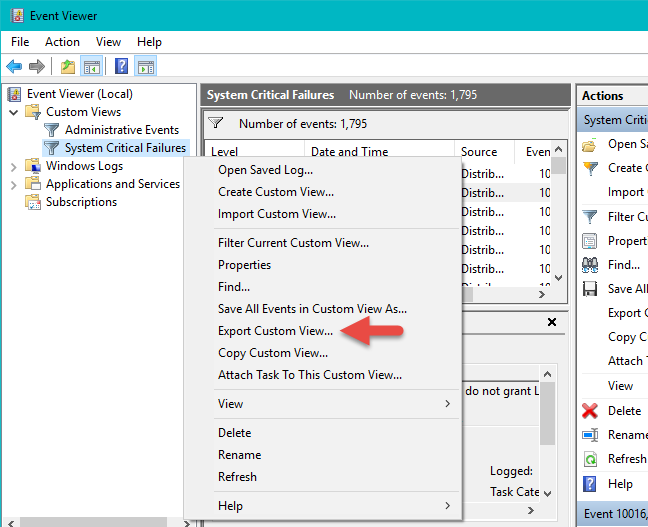The width and height of the screenshot is (648, 527).
Task: Click the Properties page icon in Actions
Action: (x=590, y=241)
